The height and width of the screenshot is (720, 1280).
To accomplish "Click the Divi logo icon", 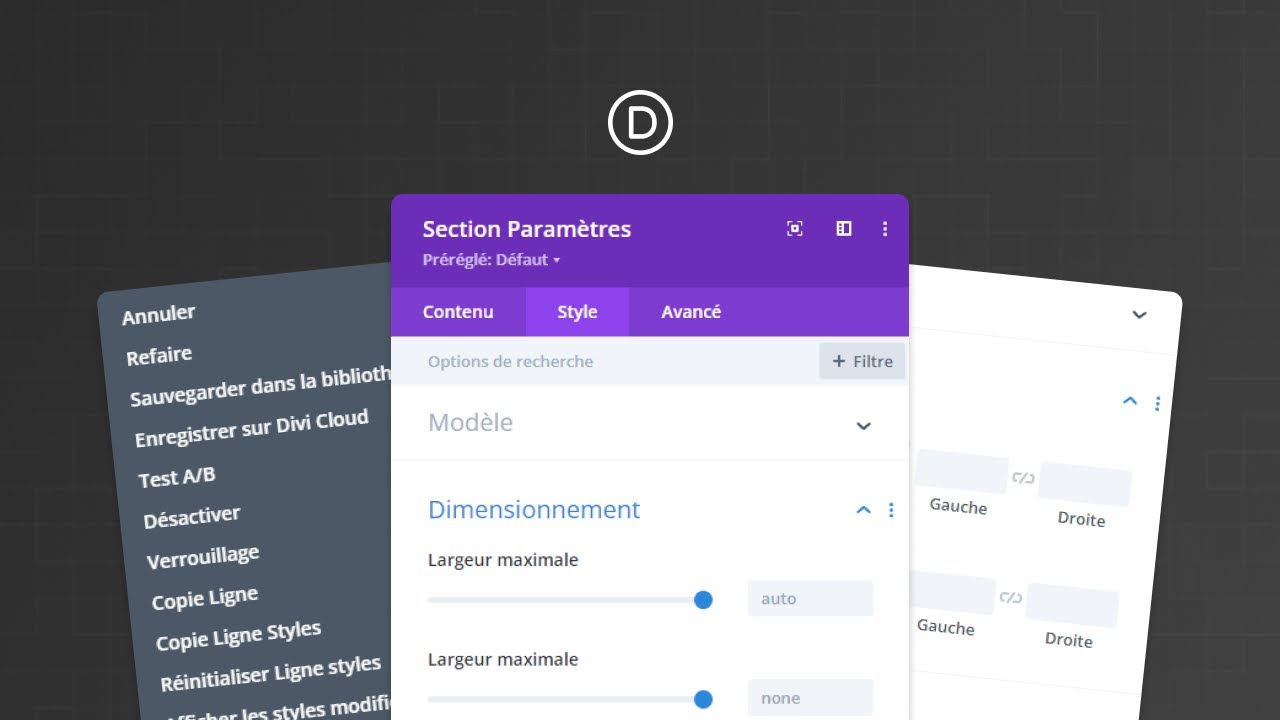I will 640,123.
